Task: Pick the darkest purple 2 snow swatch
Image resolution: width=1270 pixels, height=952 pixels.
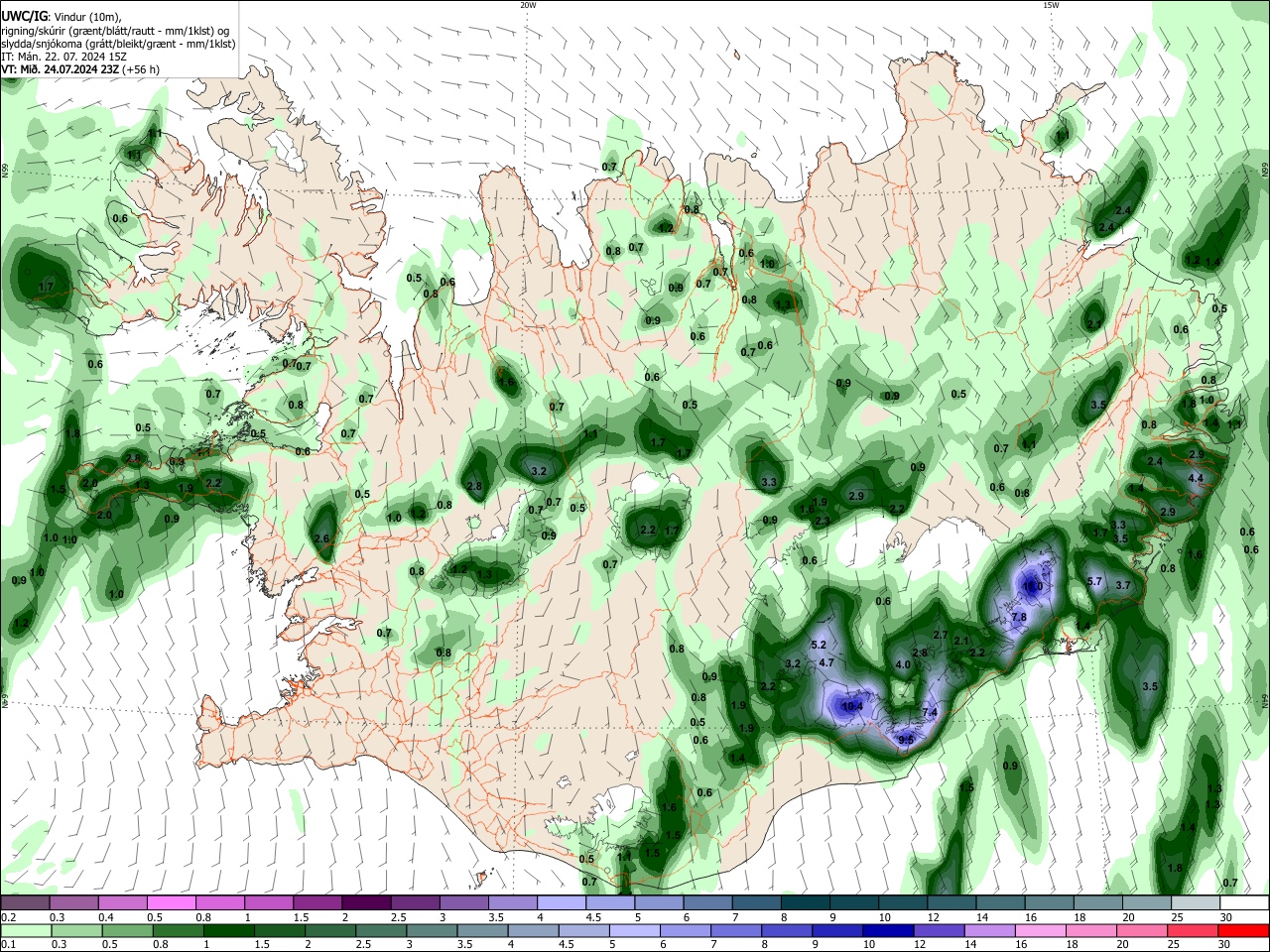Action: [366, 903]
